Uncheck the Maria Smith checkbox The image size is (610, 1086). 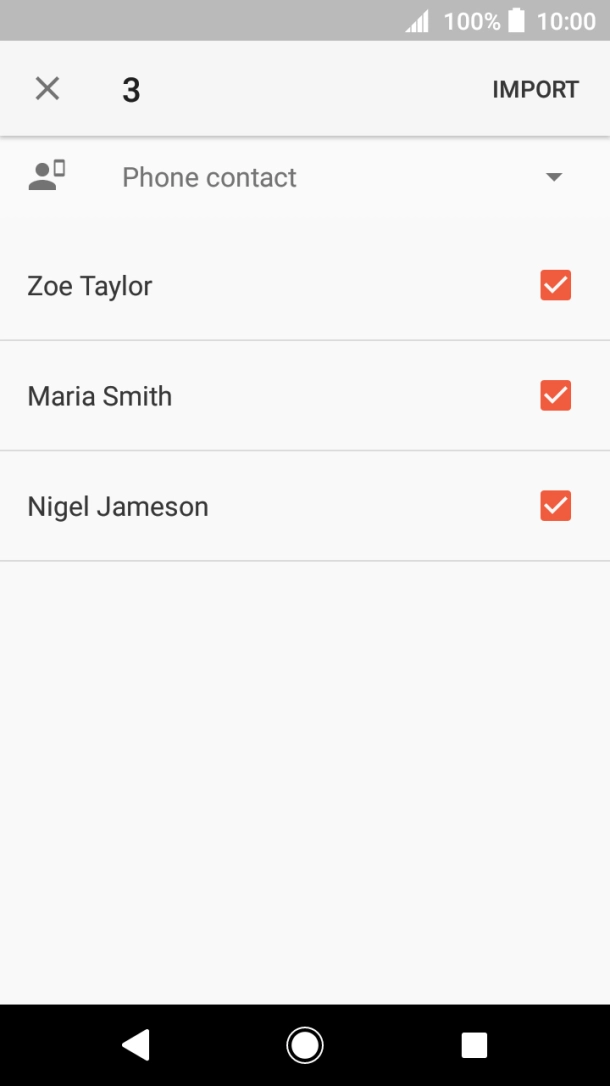[555, 396]
